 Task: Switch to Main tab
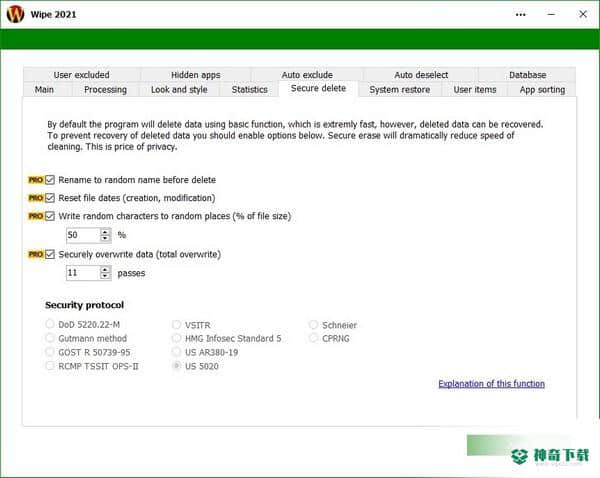(x=44, y=90)
